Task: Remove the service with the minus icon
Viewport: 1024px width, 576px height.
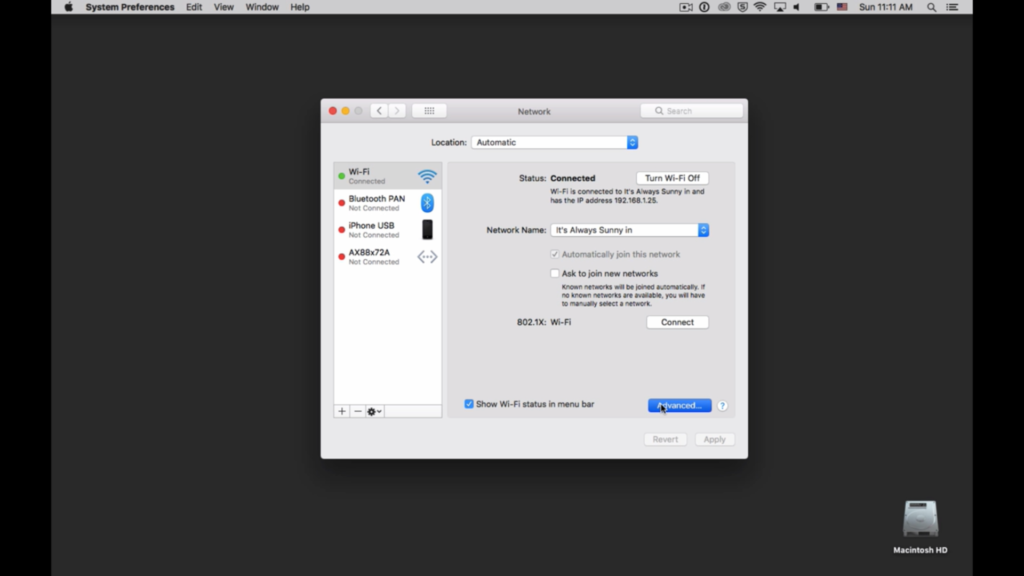Action: coord(357,411)
